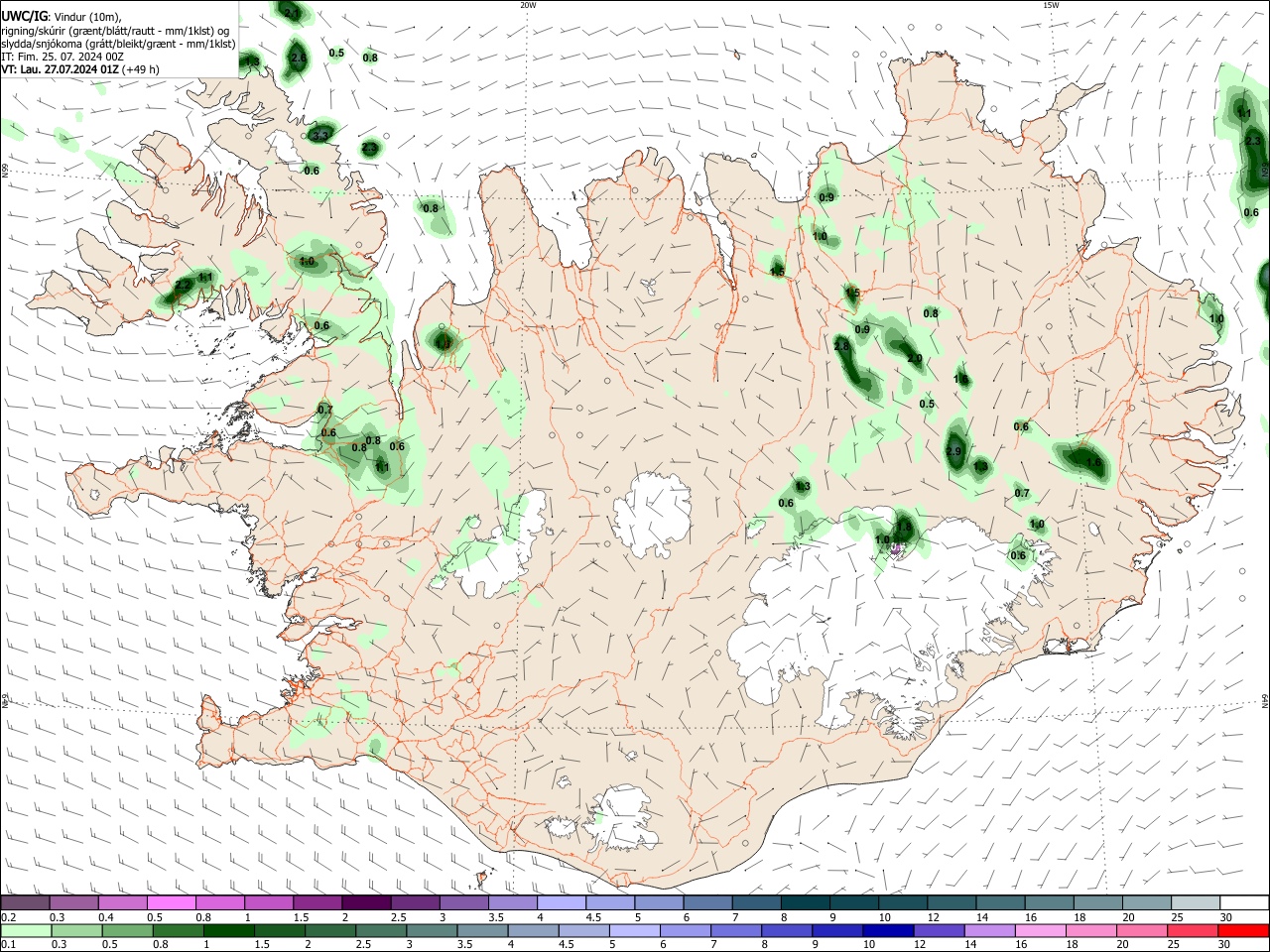Click the 1.8 value at the glacier's northern edge
Screen dimensions: 1270x952
tap(904, 527)
